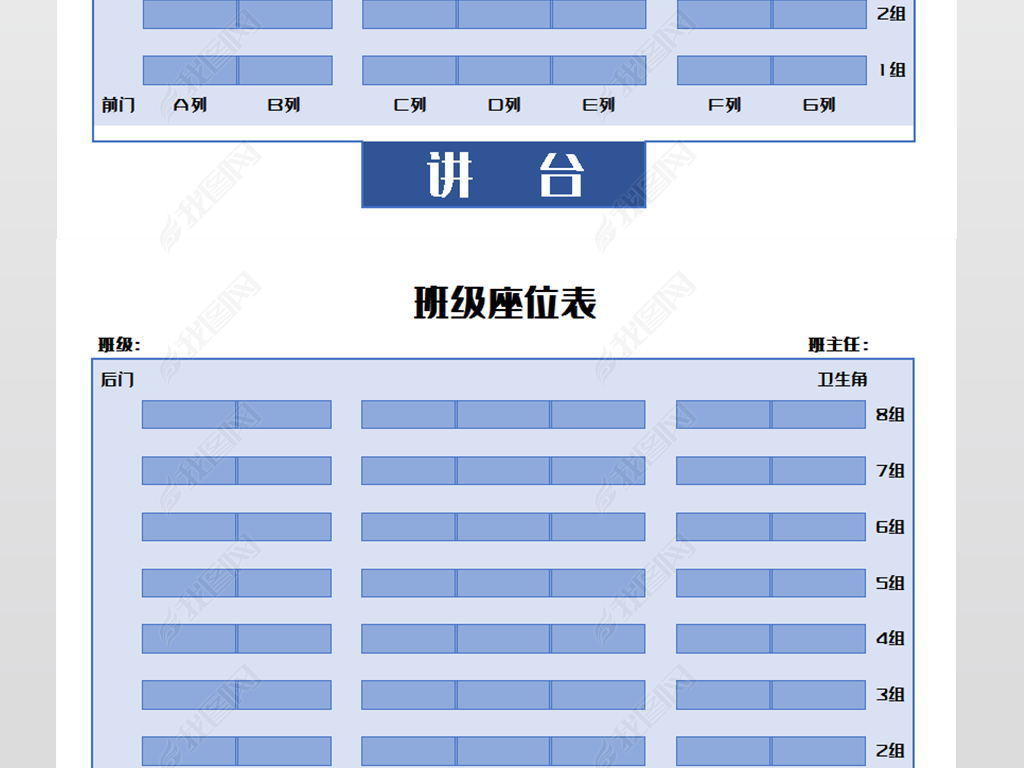The width and height of the screenshot is (1024, 768).
Task: Click the 班级: field label
Action: (119, 345)
